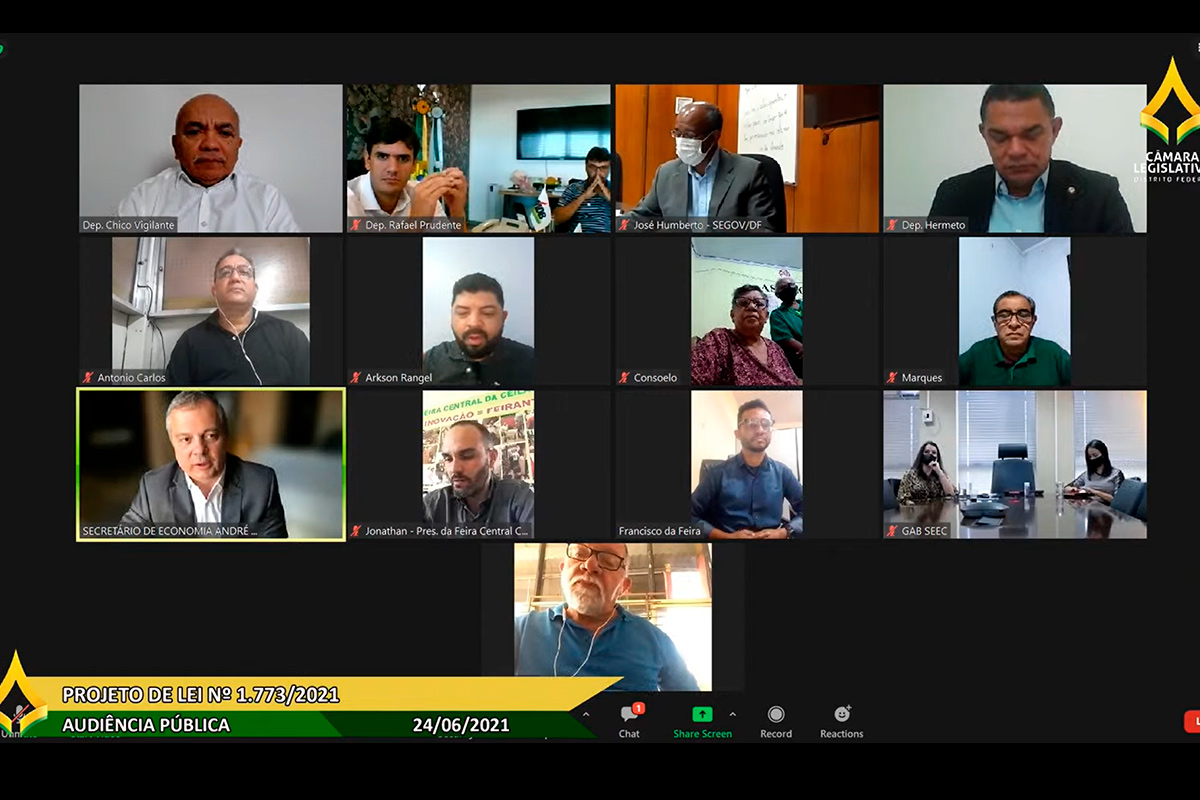Image resolution: width=1200 pixels, height=800 pixels.
Task: Click the Câmara Legislativa logo top right
Action: 1168,122
